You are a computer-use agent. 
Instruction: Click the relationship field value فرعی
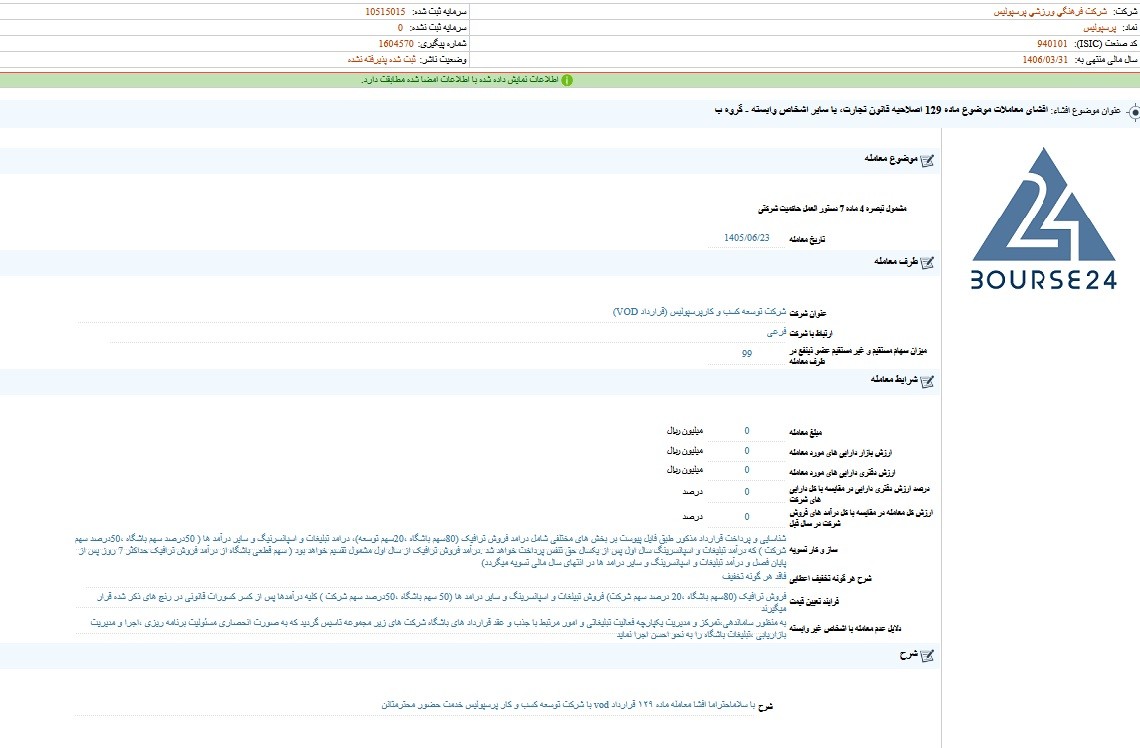[x=776, y=332]
